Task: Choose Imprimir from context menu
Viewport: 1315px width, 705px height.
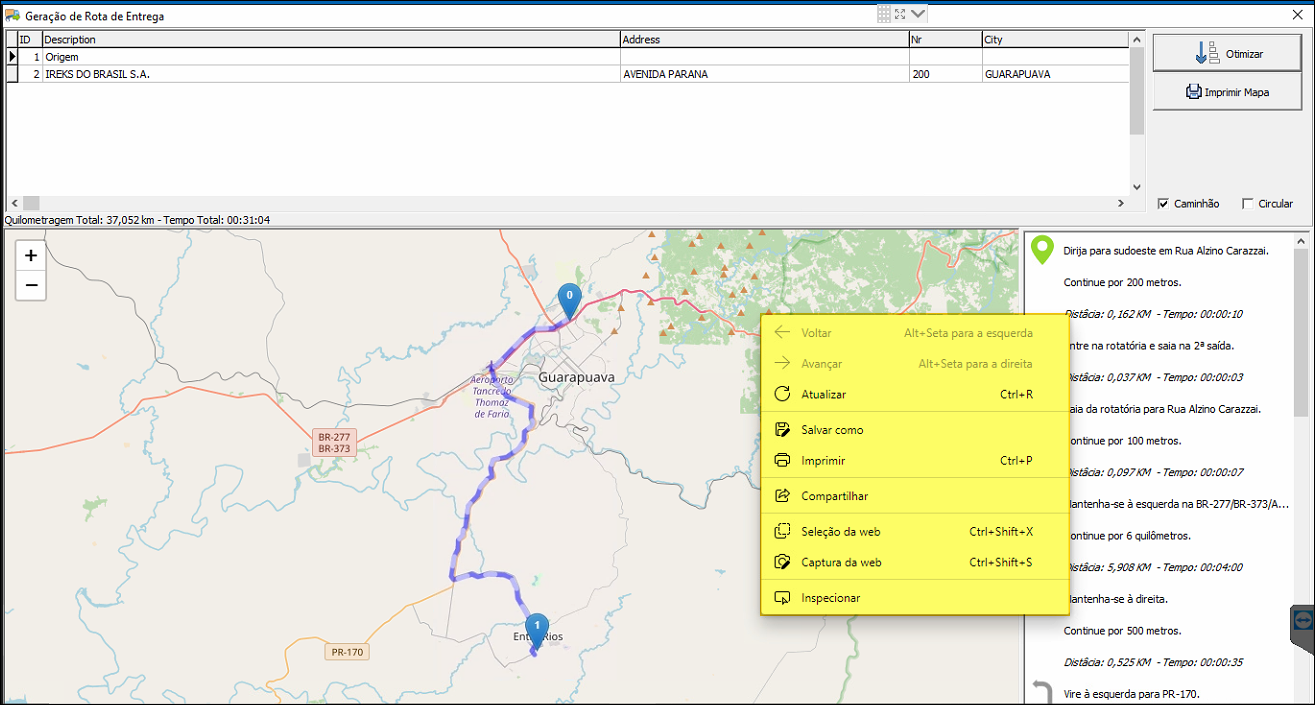Action: (914, 461)
